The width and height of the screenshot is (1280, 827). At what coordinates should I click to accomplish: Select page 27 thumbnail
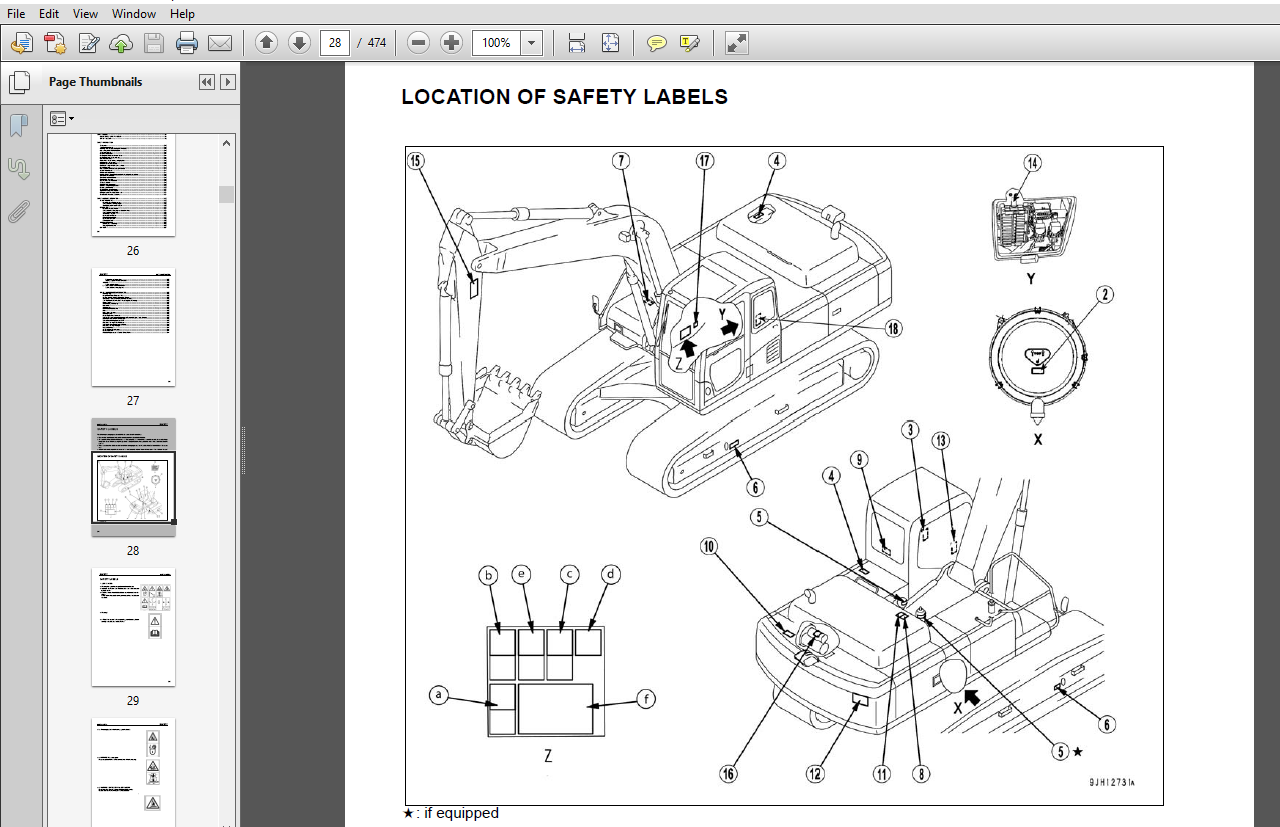[x=133, y=327]
